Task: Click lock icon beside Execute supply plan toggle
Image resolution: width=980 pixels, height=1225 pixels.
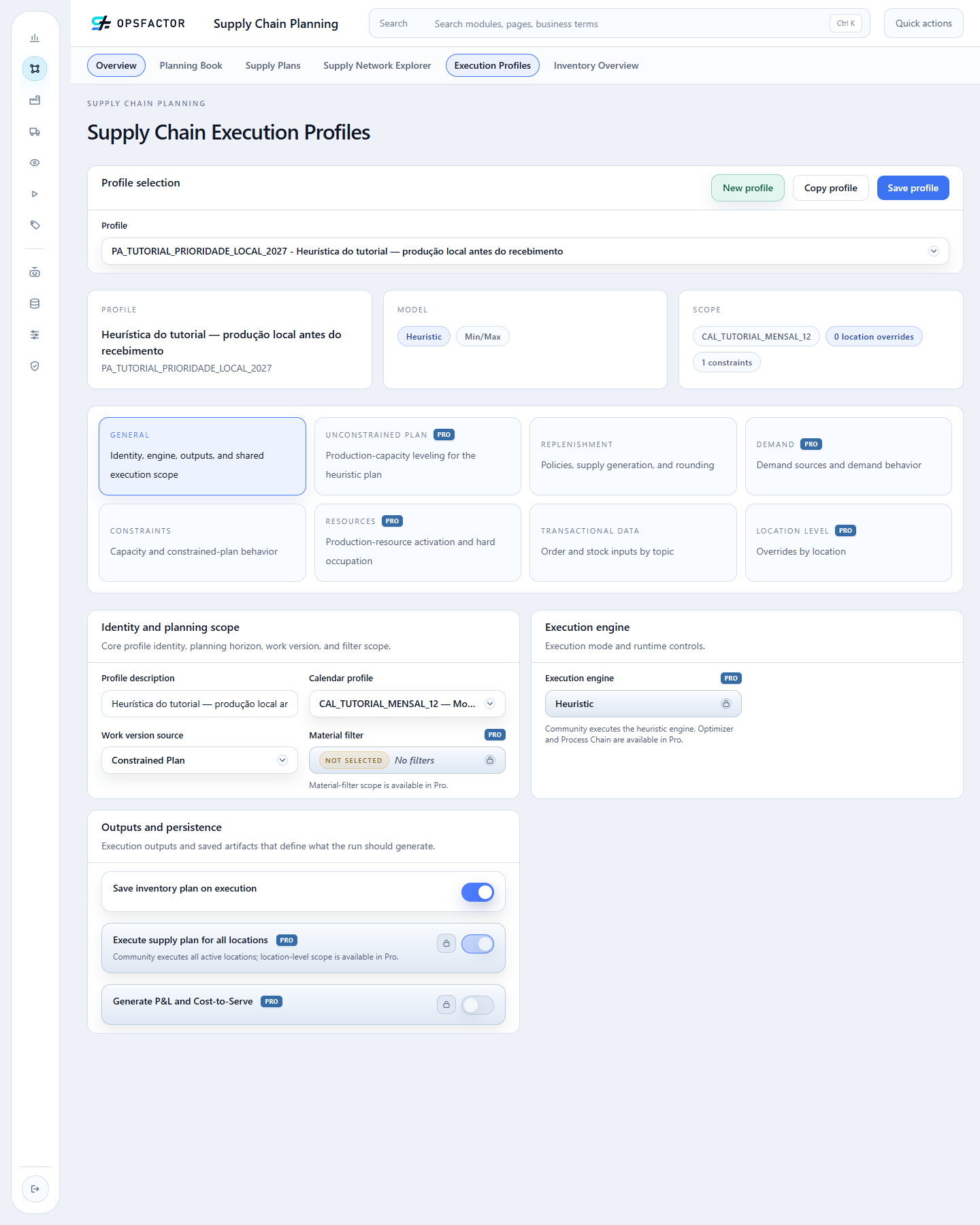Action: click(446, 943)
